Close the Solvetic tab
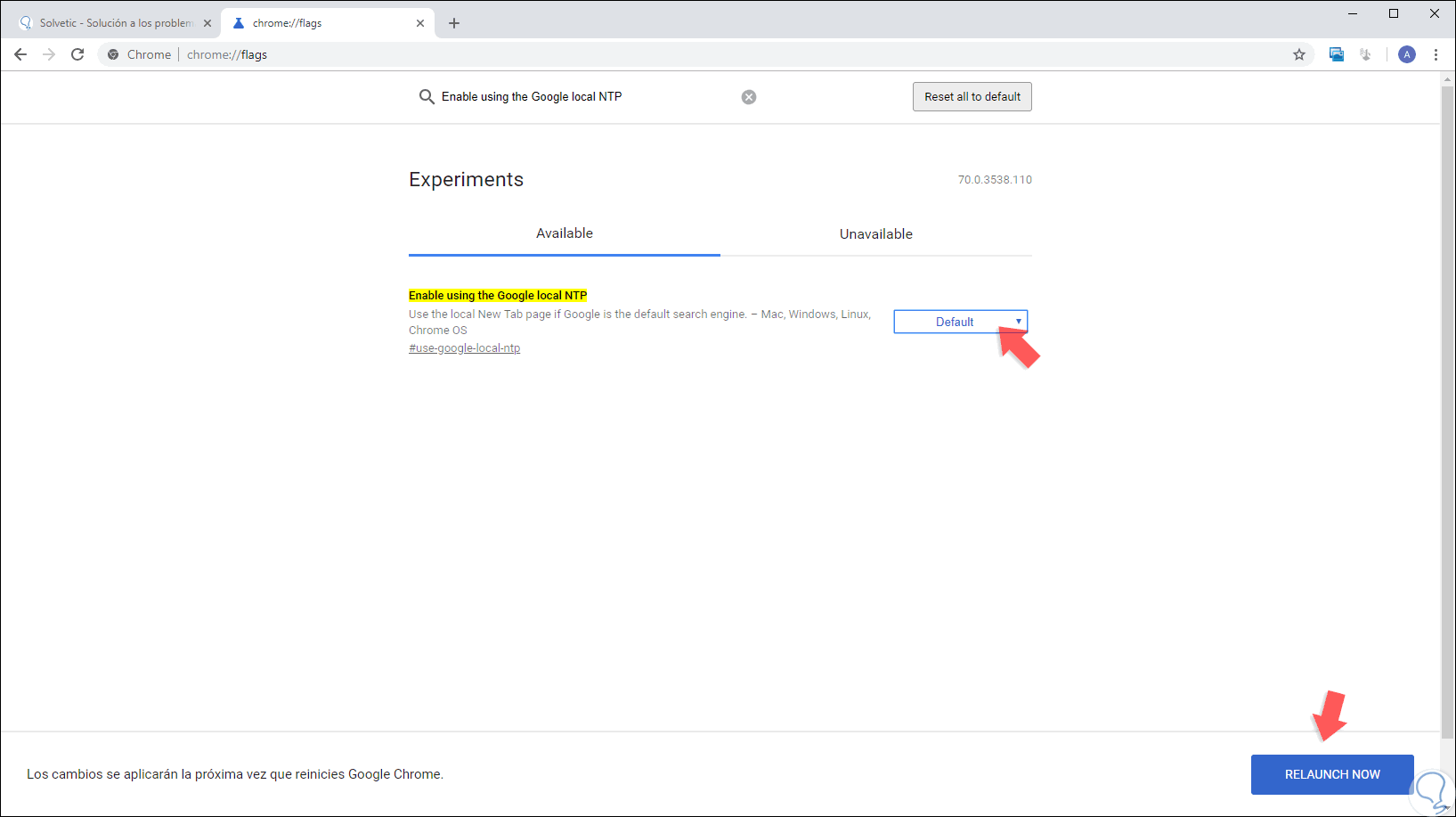 pos(207,23)
